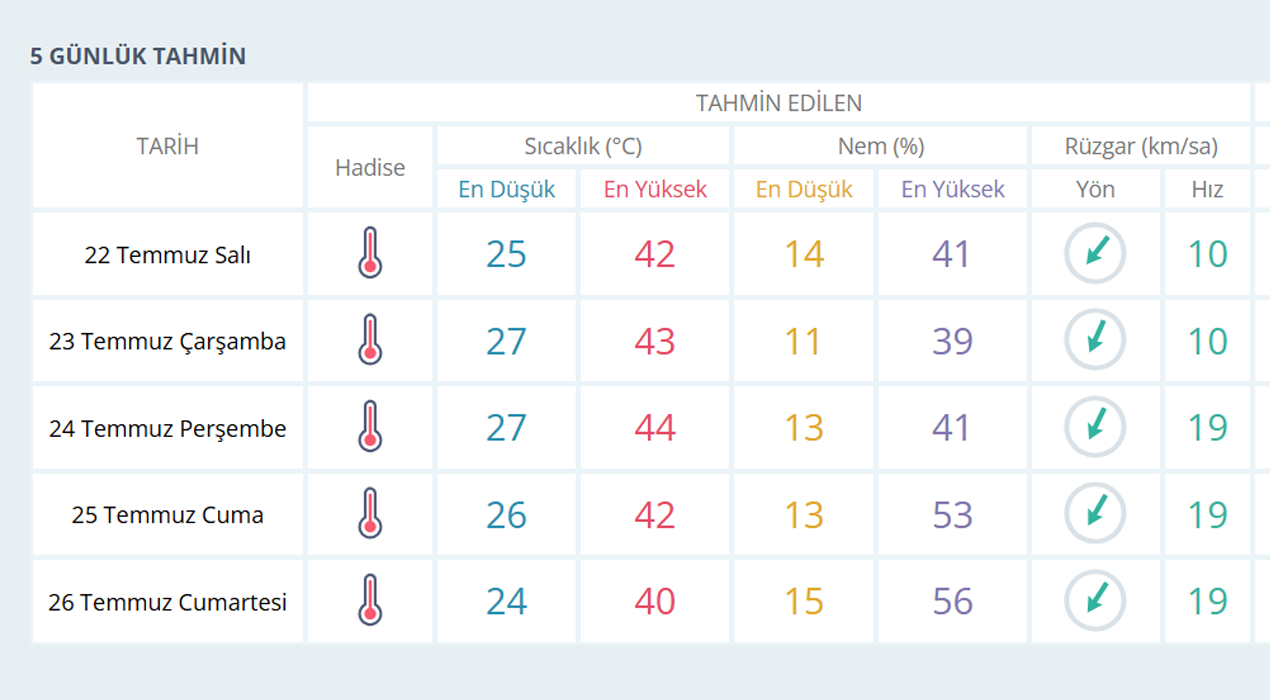The width and height of the screenshot is (1270, 700).
Task: Select the 22 Temmuz Salı date cell
Action: [168, 255]
